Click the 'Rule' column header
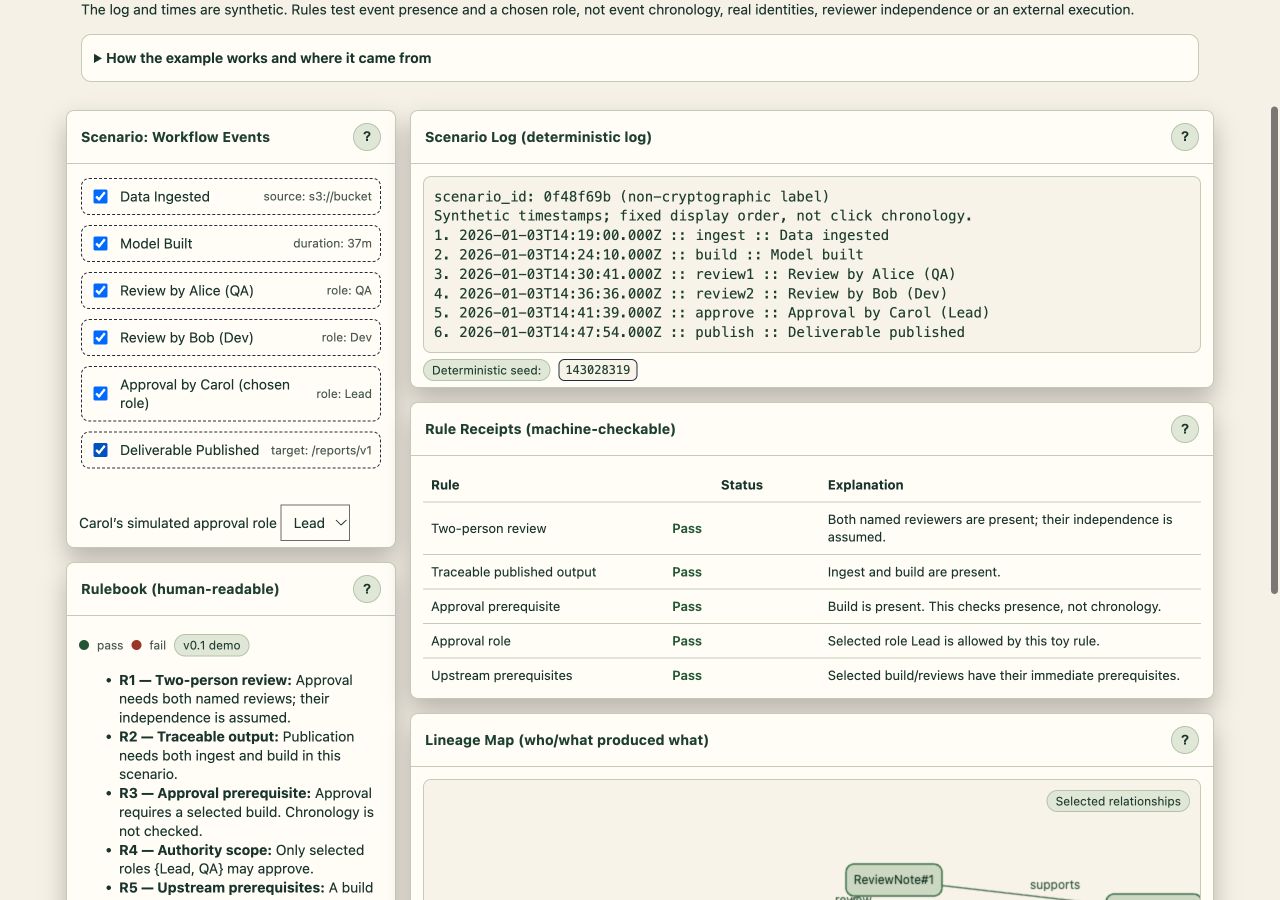1280x900 pixels. 445,485
